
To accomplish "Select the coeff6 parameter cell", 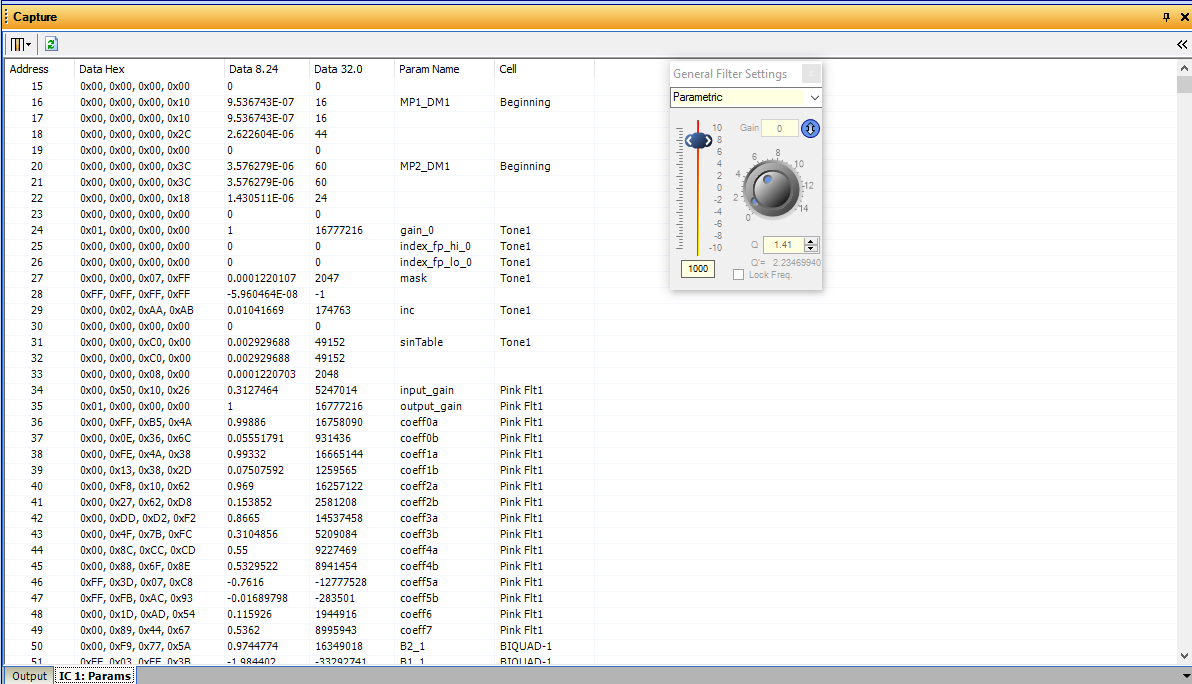I will (x=416, y=614).
